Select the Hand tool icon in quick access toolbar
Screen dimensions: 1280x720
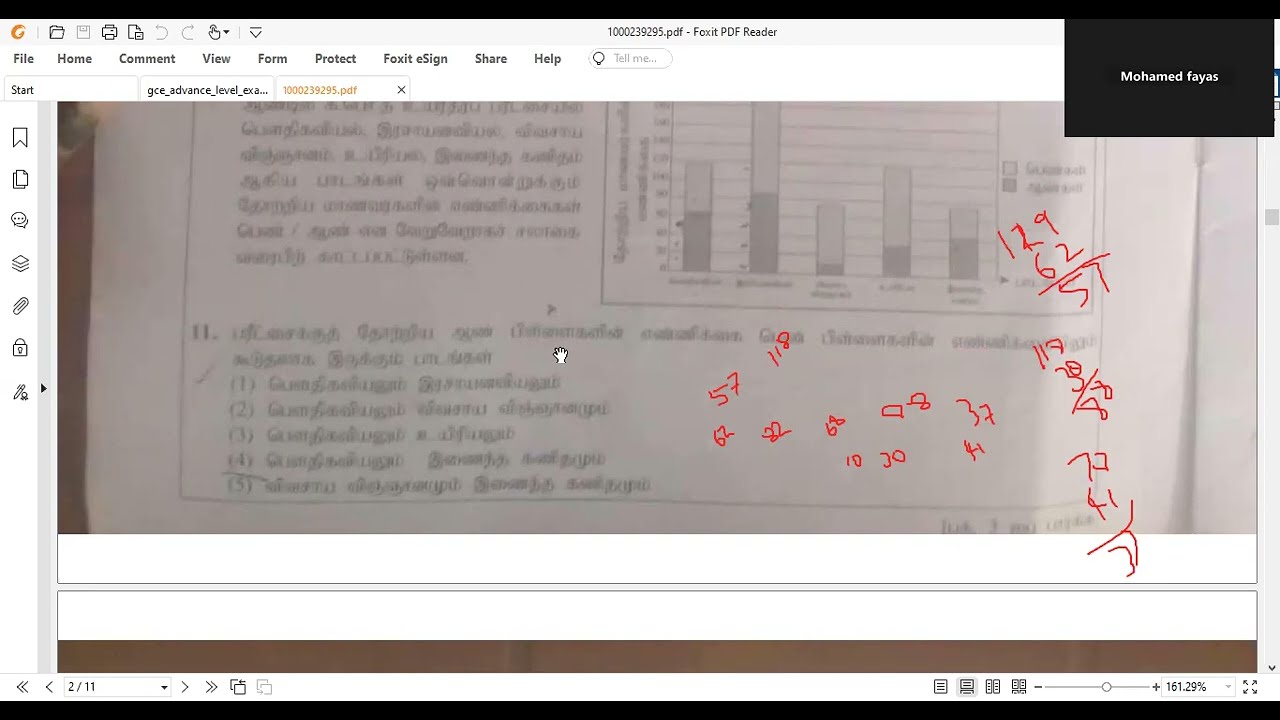click(214, 32)
